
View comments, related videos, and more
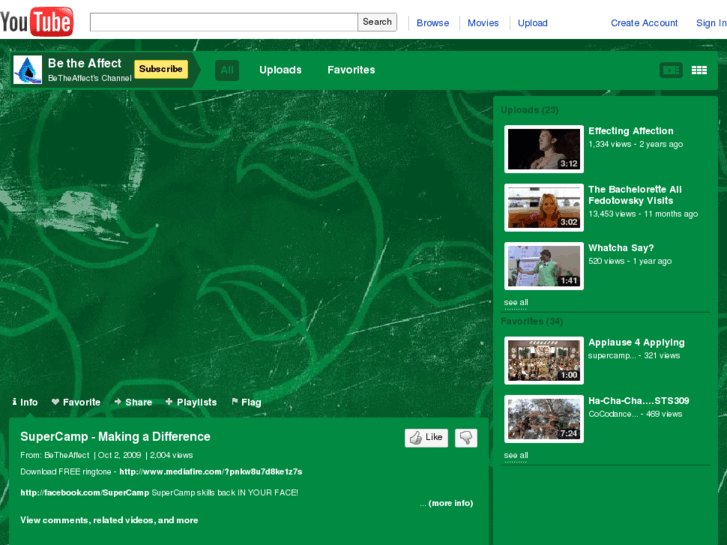(109, 520)
